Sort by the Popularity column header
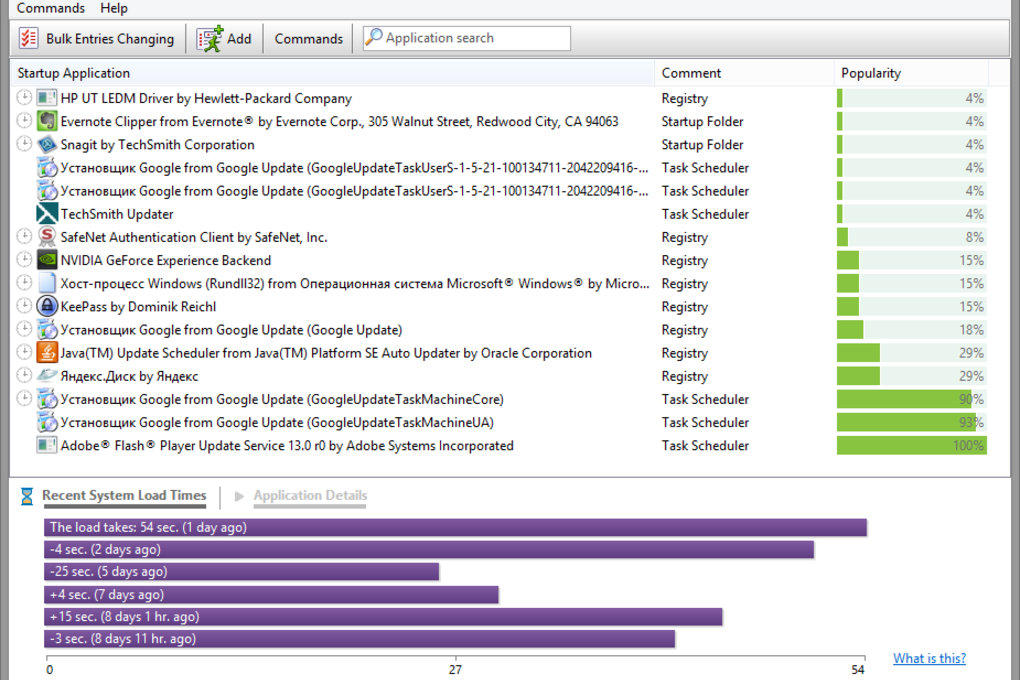The image size is (1020, 680). pos(871,73)
